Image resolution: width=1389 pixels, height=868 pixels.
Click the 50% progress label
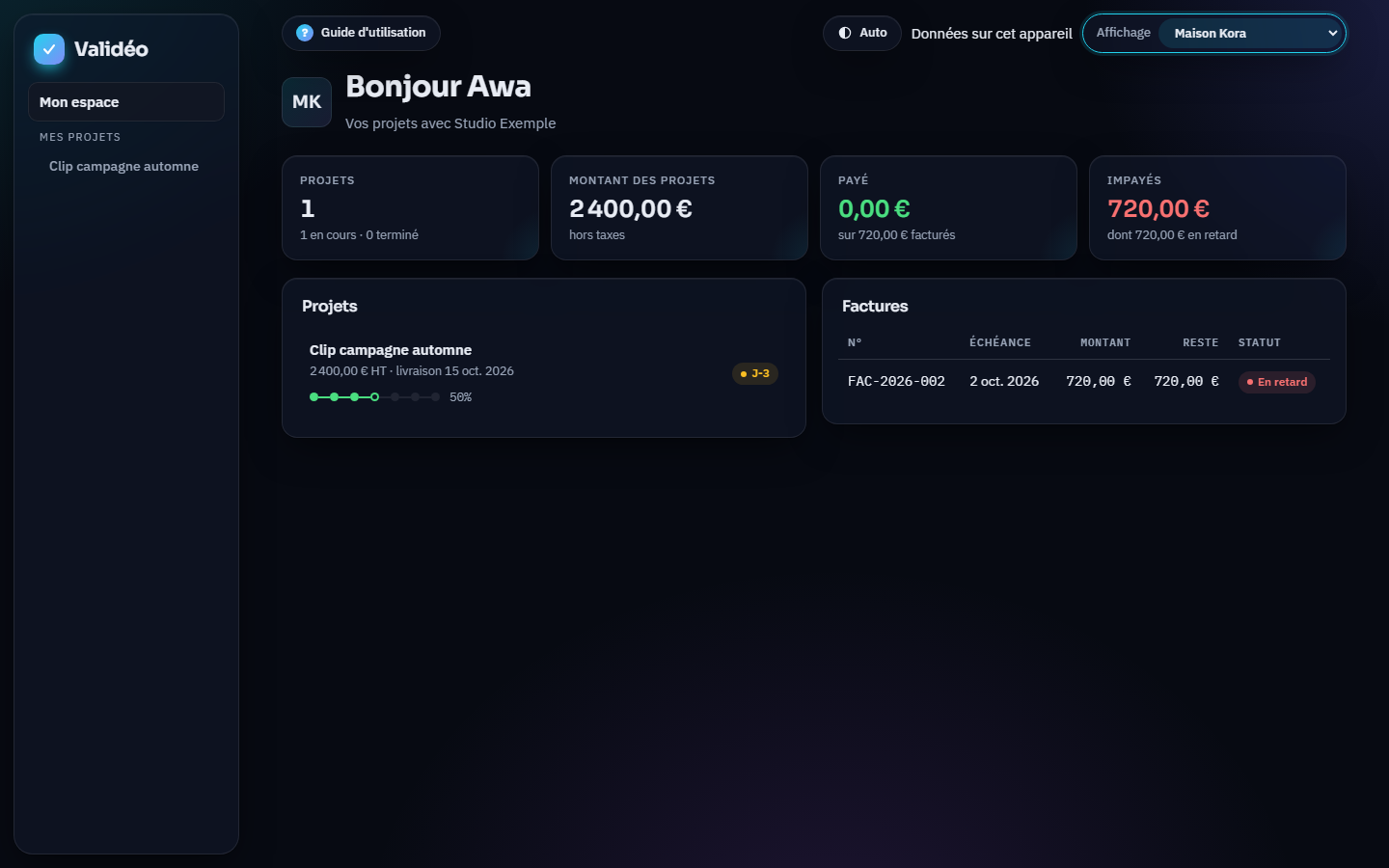click(x=460, y=397)
